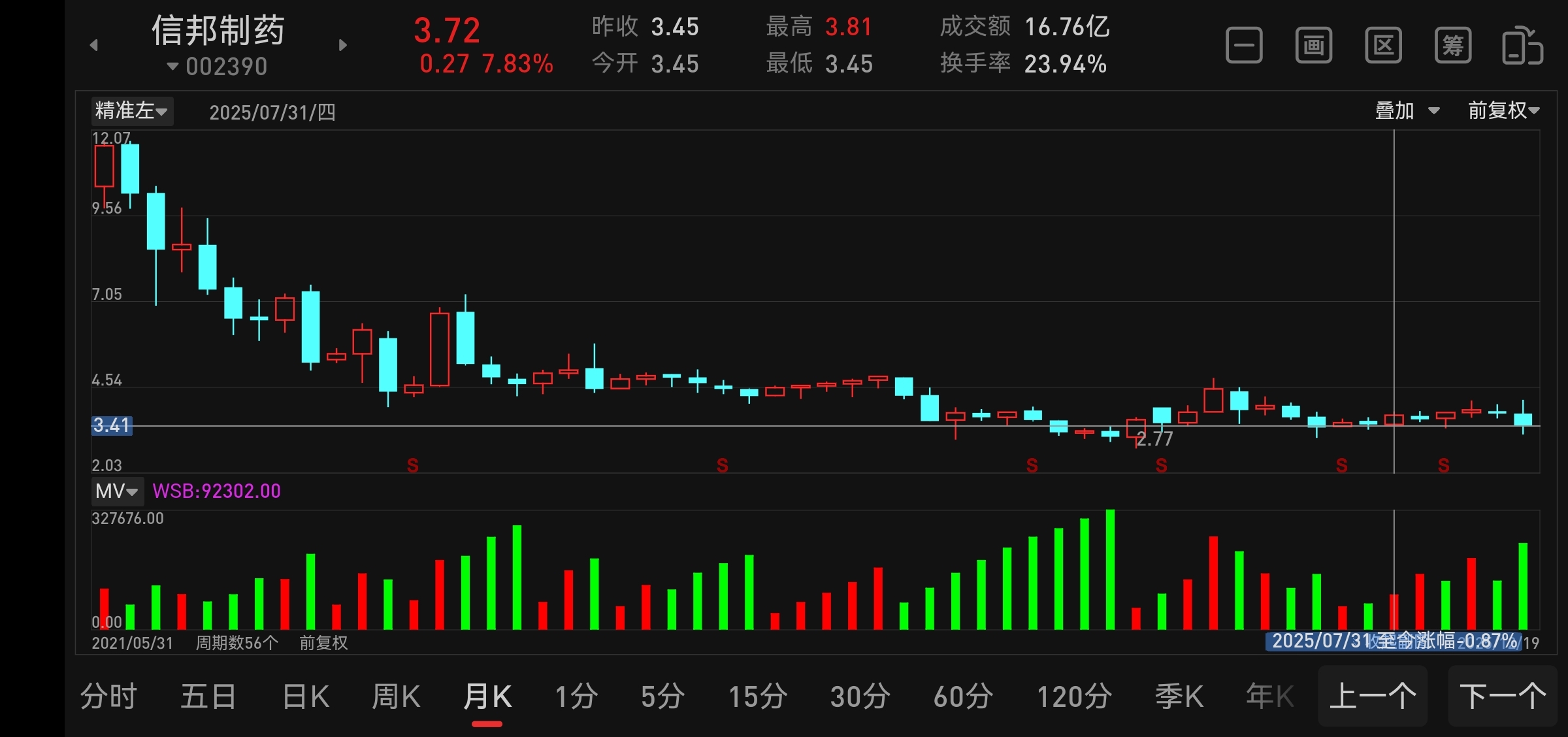1568x737 pixels.
Task: Switch to the 日K tab
Action: tap(306, 696)
